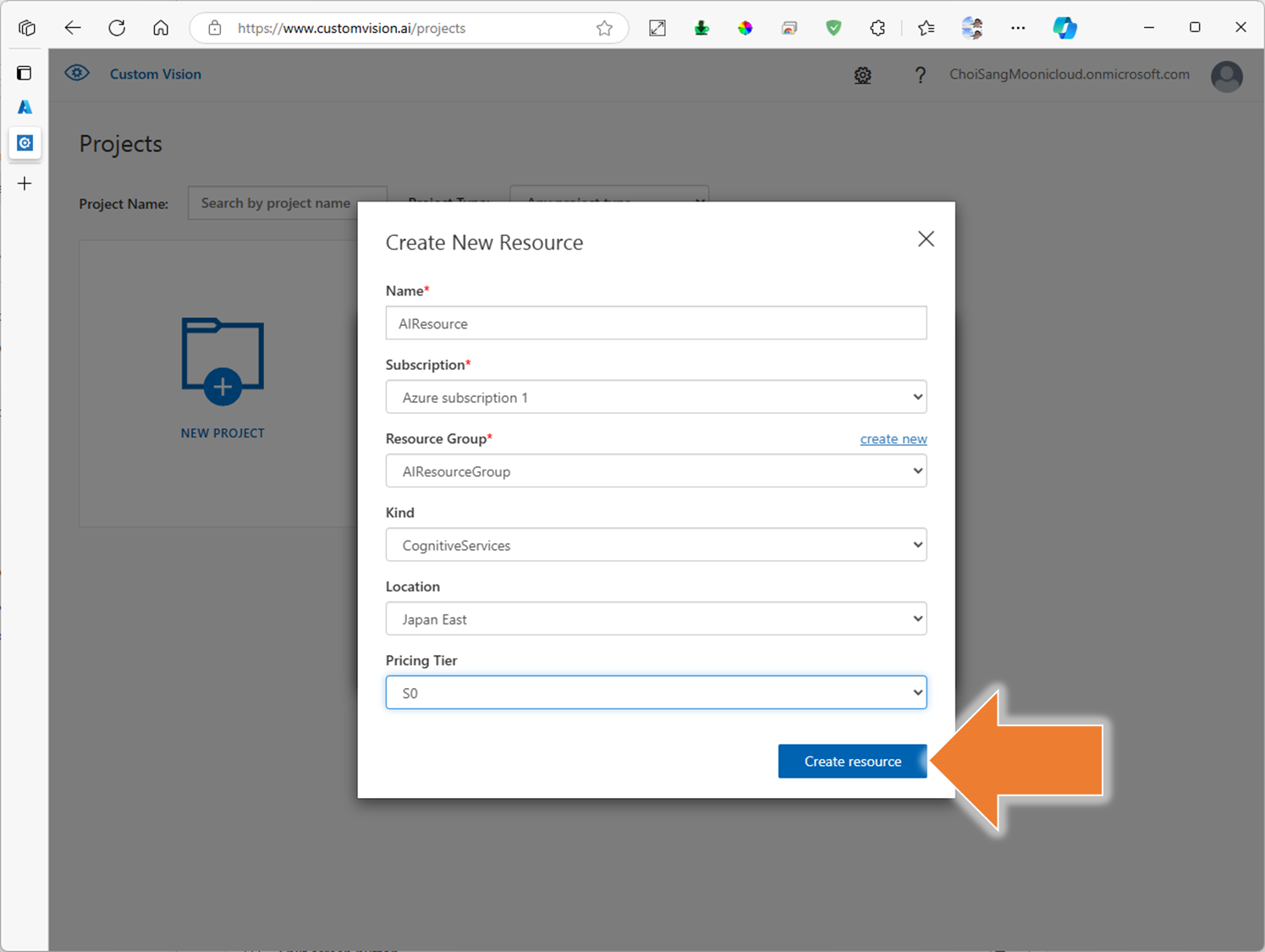Close the Create New Resource dialog
The image size is (1265, 952).
(927, 239)
